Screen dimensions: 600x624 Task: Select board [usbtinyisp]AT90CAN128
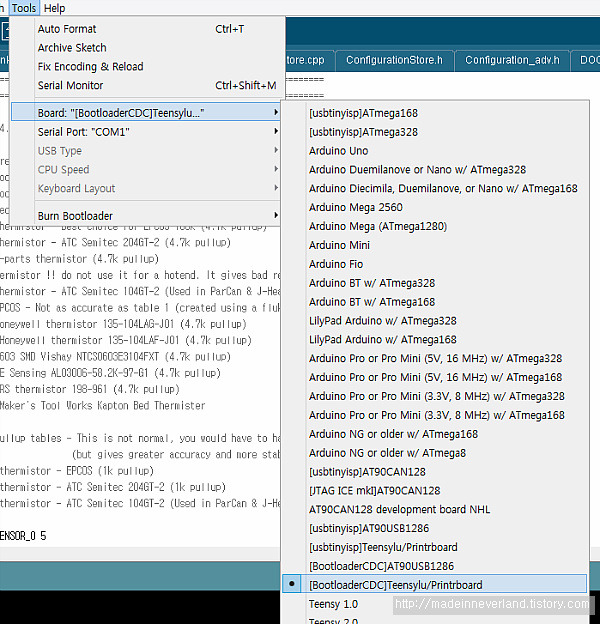(434, 472)
